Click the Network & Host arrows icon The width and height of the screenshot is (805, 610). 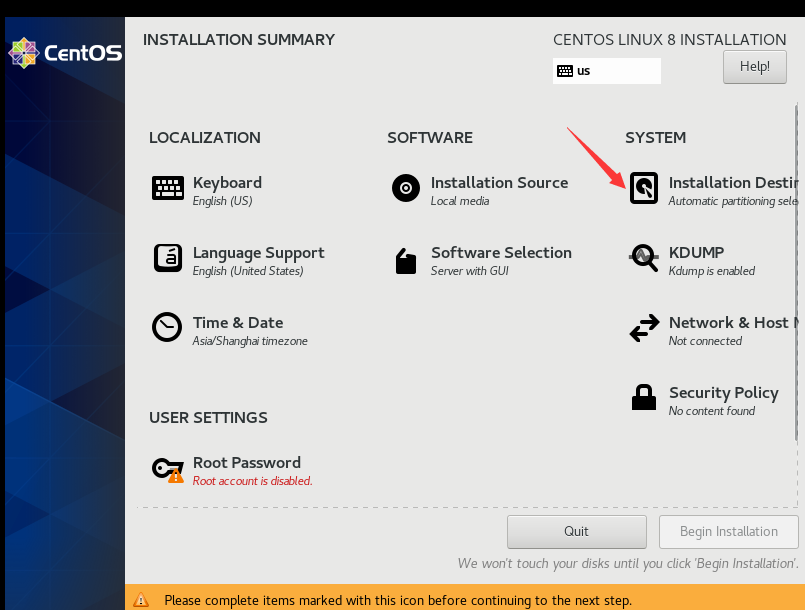pos(644,328)
